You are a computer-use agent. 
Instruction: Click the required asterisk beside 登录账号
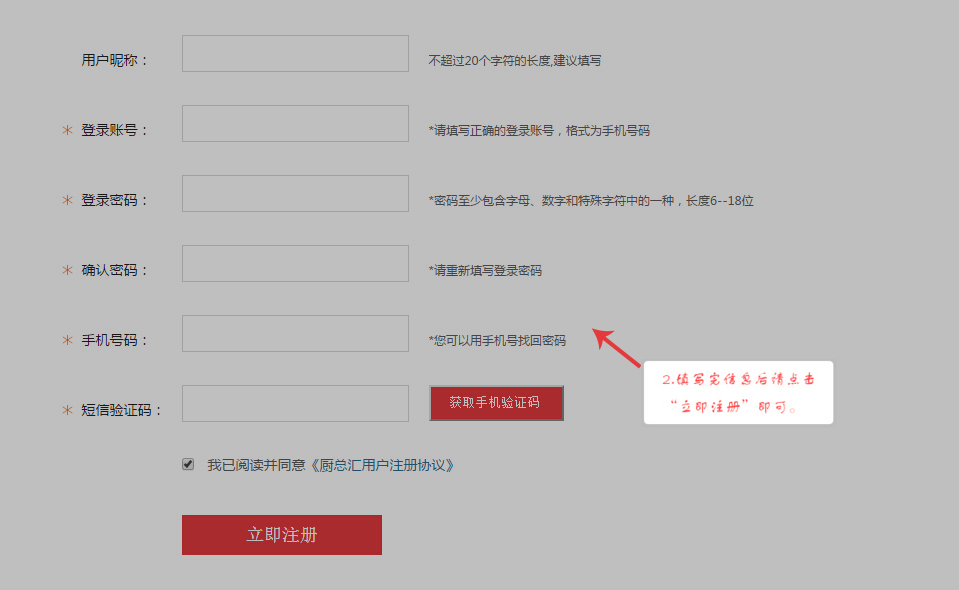click(67, 130)
